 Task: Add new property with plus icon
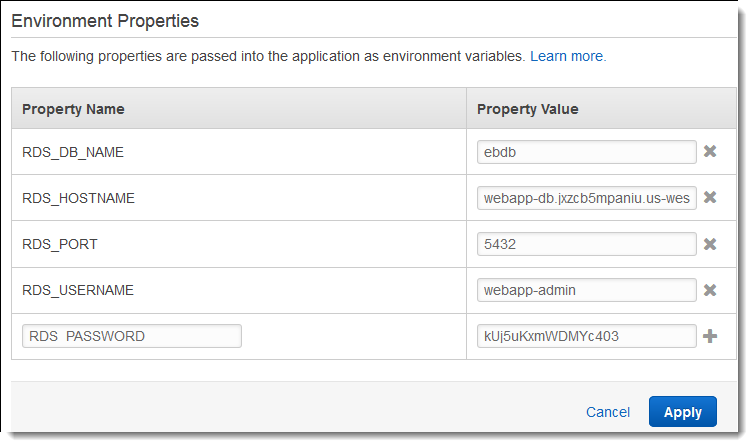[x=710, y=336]
